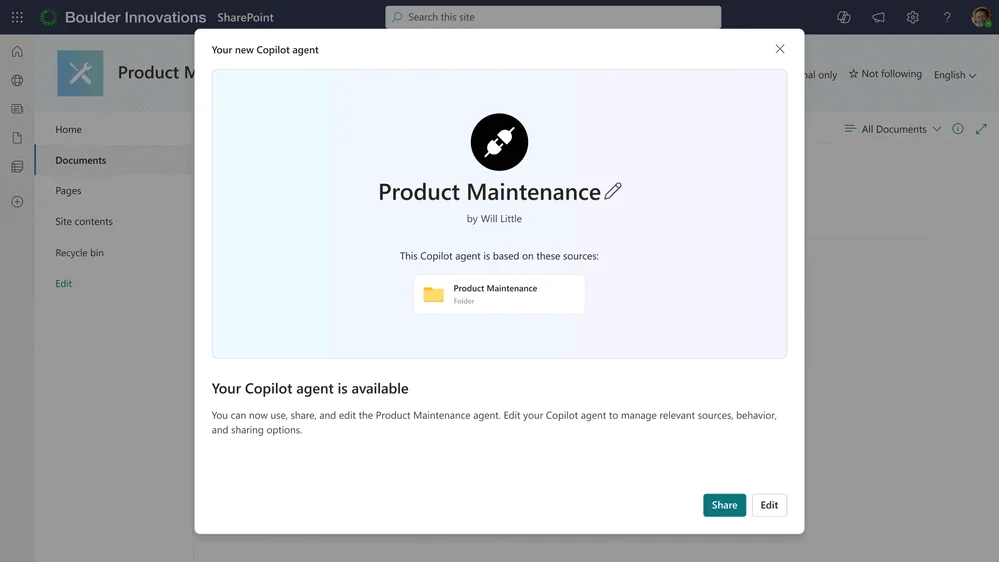The width and height of the screenshot is (999, 562).
Task: Open Recycle bin in navigation
Action: pos(79,252)
